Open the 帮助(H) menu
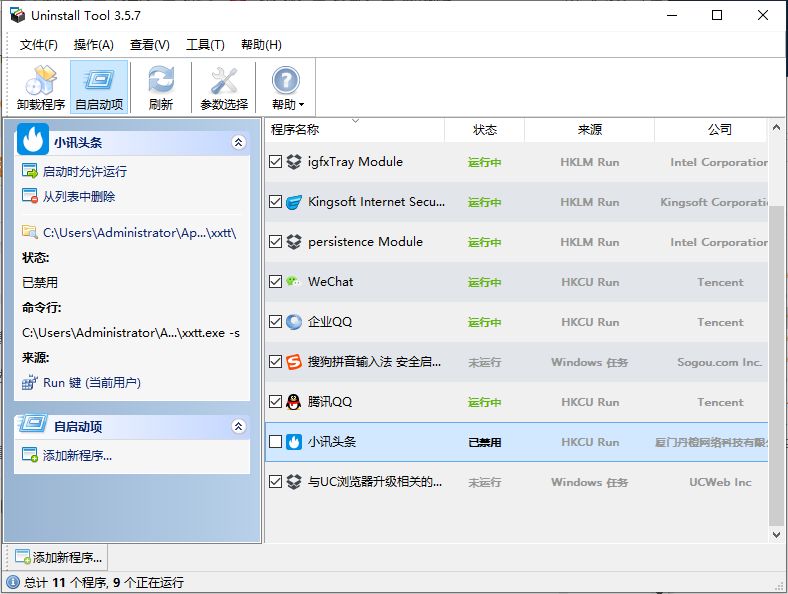Image resolution: width=788 pixels, height=594 pixels. coord(261,45)
